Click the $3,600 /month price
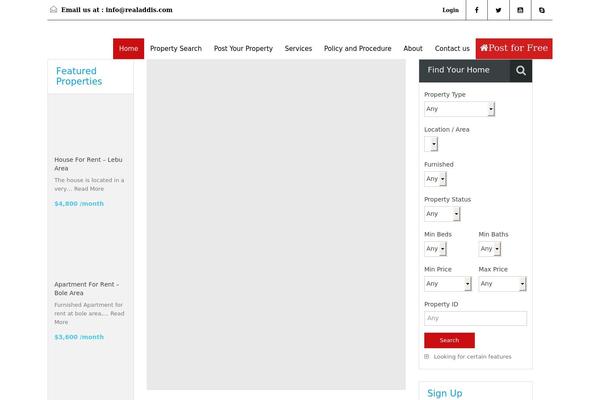600x400 pixels. coord(79,337)
